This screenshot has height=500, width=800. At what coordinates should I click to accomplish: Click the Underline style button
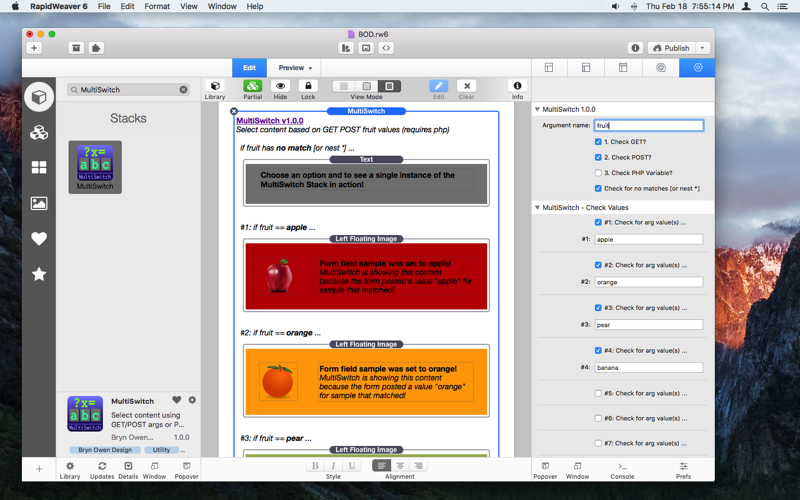(x=352, y=465)
